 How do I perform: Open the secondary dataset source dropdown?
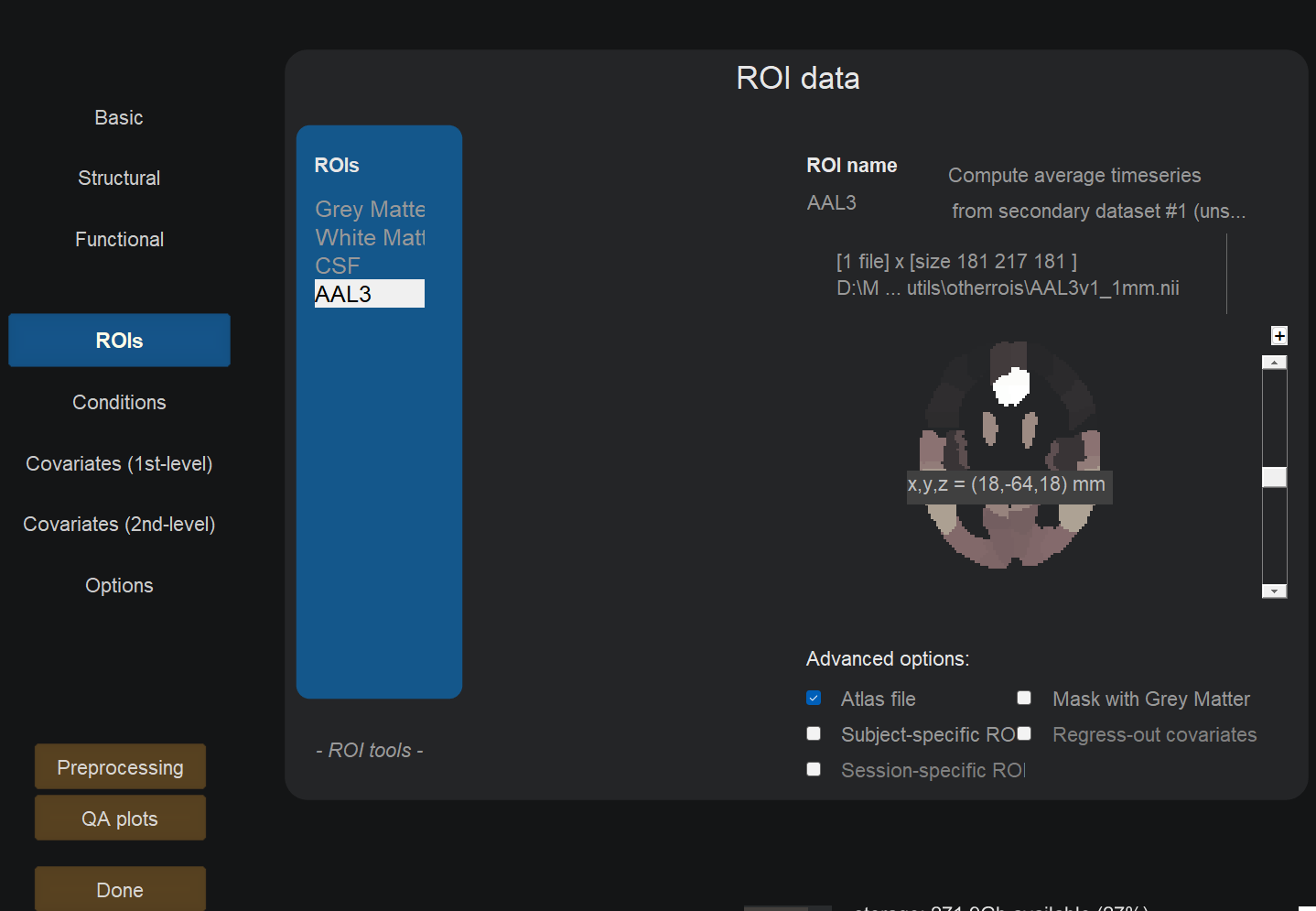(1097, 211)
